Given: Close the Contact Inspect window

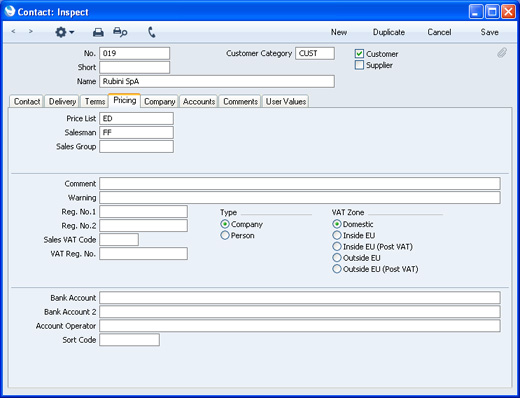Looking at the screenshot, I should (x=508, y=12).
